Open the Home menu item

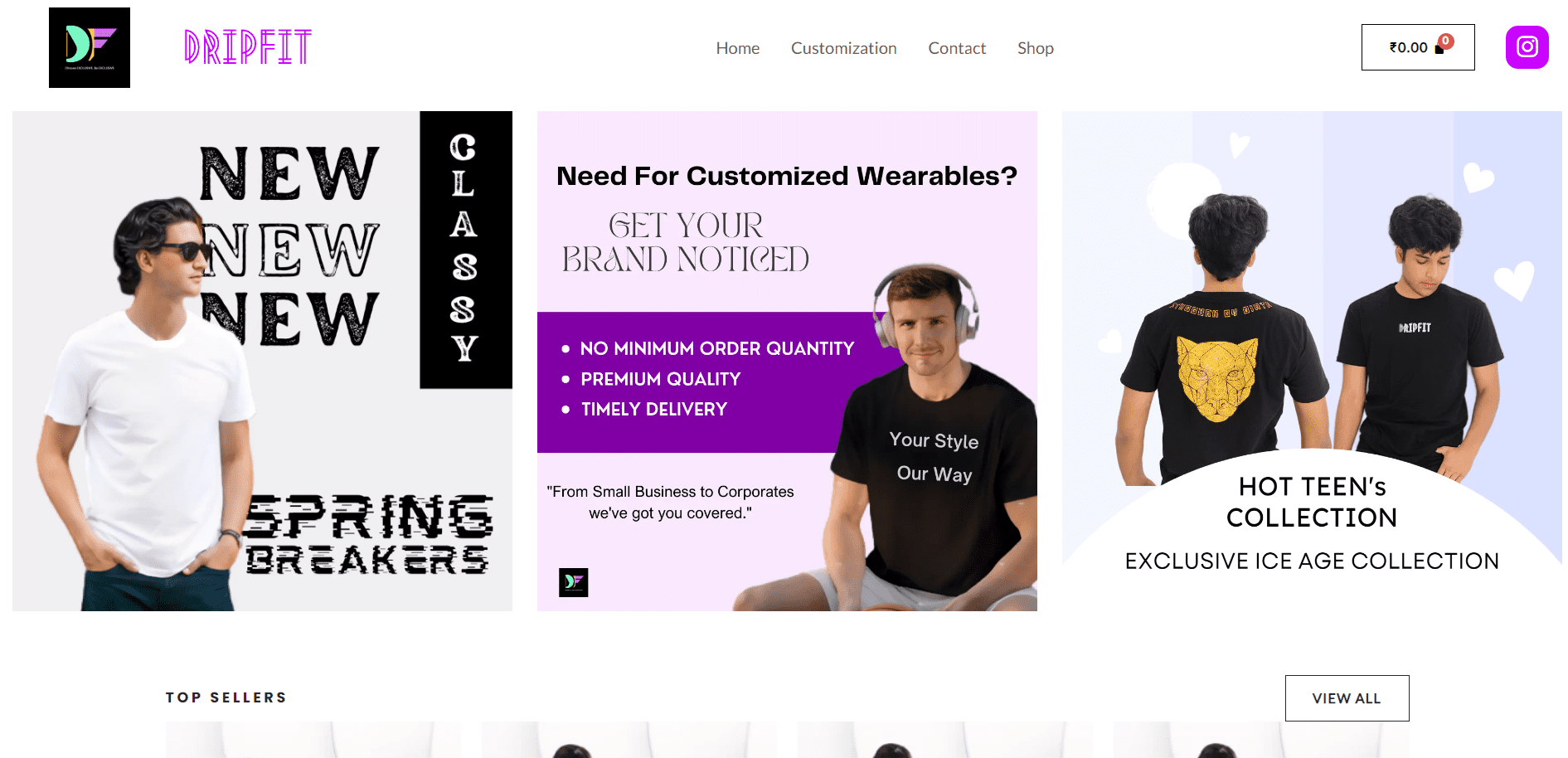pos(737,48)
